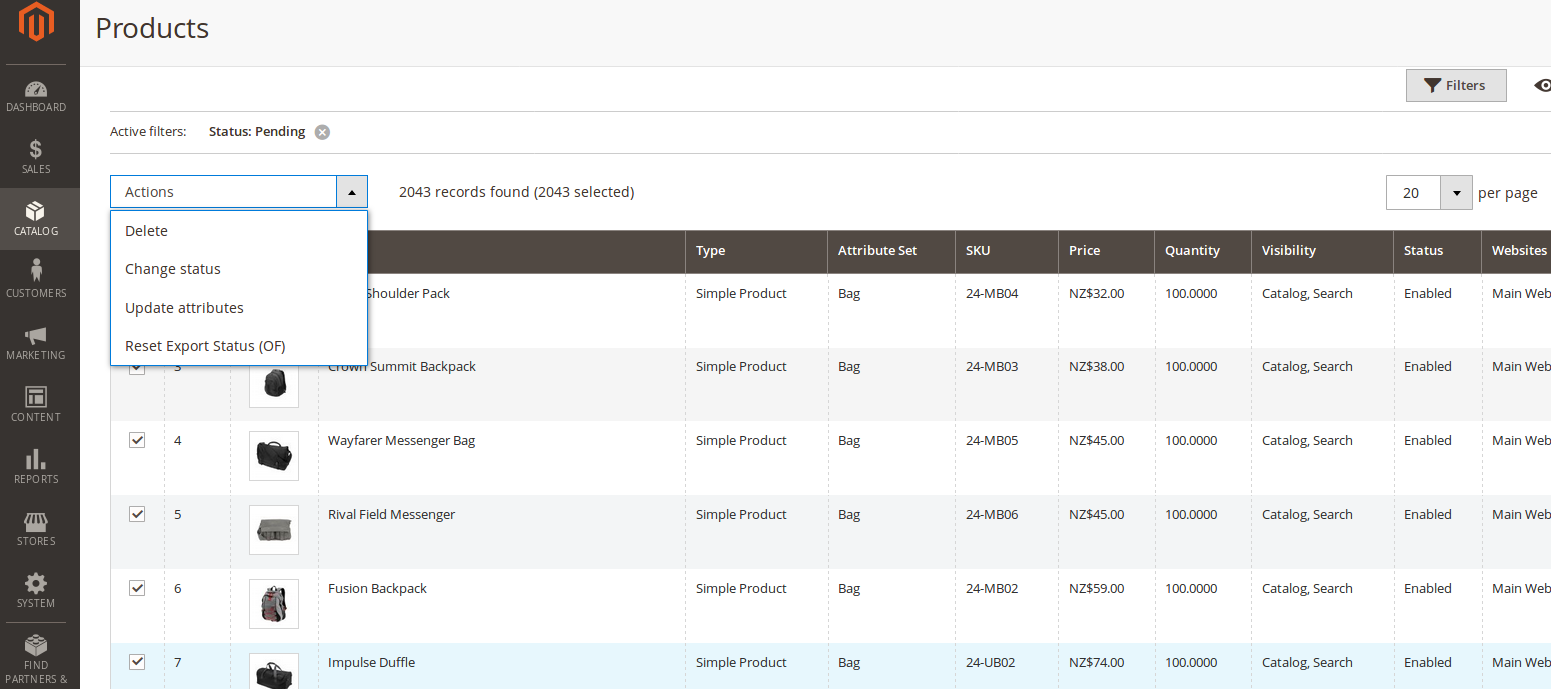Uncheck the Fusion Backpack row checkbox
Viewport: 1551px width, 689px height.
pyautogui.click(x=136, y=588)
